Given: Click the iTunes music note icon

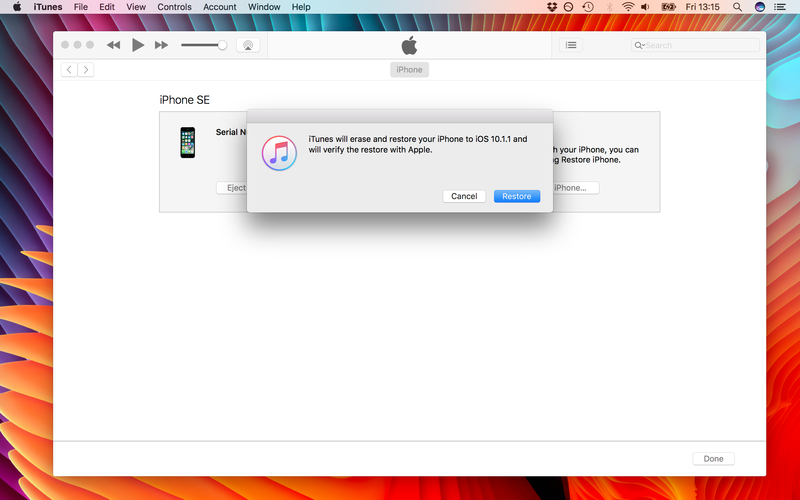Looking at the screenshot, I should pyautogui.click(x=279, y=153).
